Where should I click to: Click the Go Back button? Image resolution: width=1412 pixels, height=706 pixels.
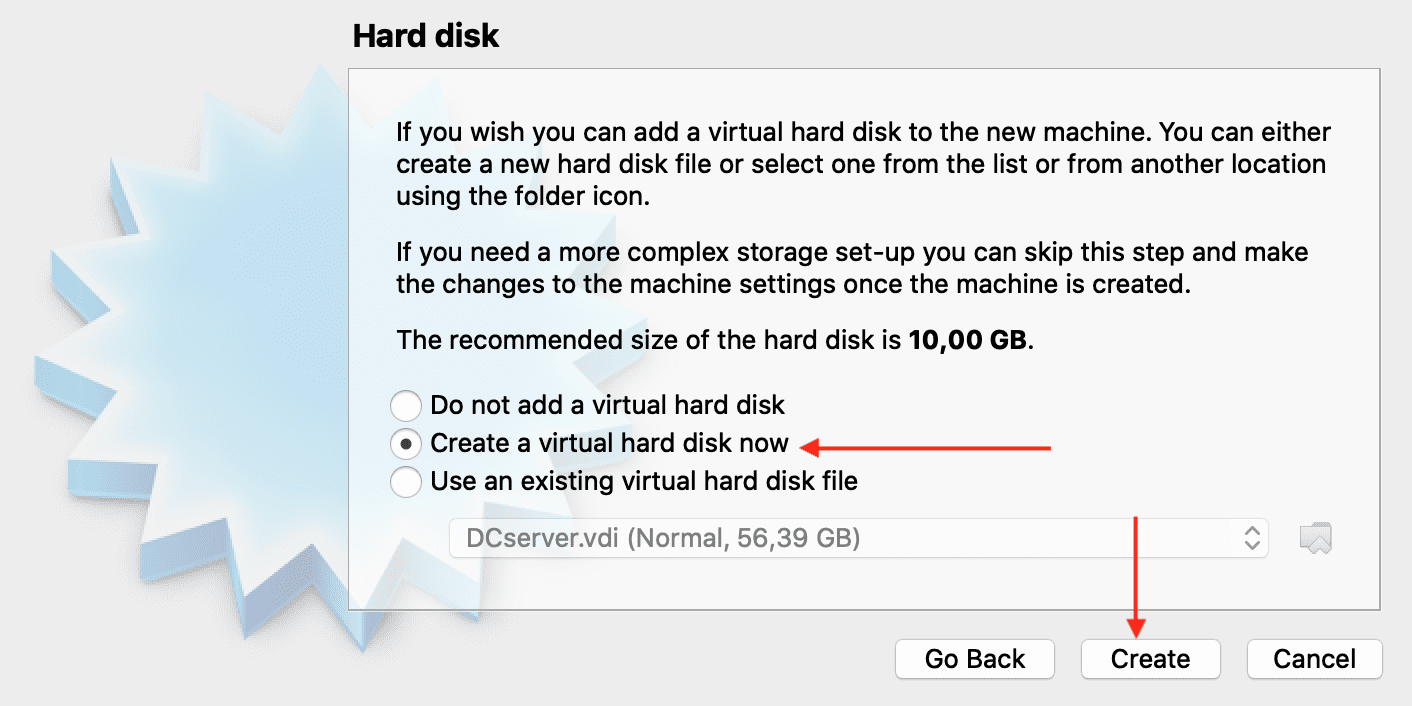[x=975, y=659]
